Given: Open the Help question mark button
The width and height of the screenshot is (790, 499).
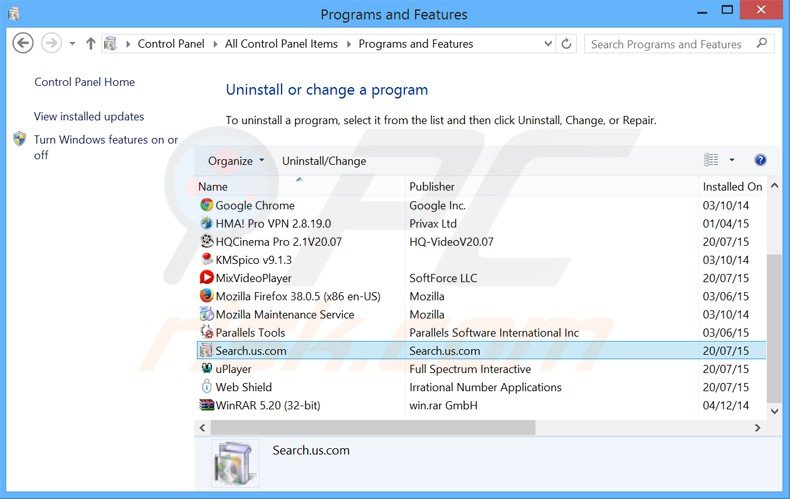Looking at the screenshot, I should [x=760, y=160].
